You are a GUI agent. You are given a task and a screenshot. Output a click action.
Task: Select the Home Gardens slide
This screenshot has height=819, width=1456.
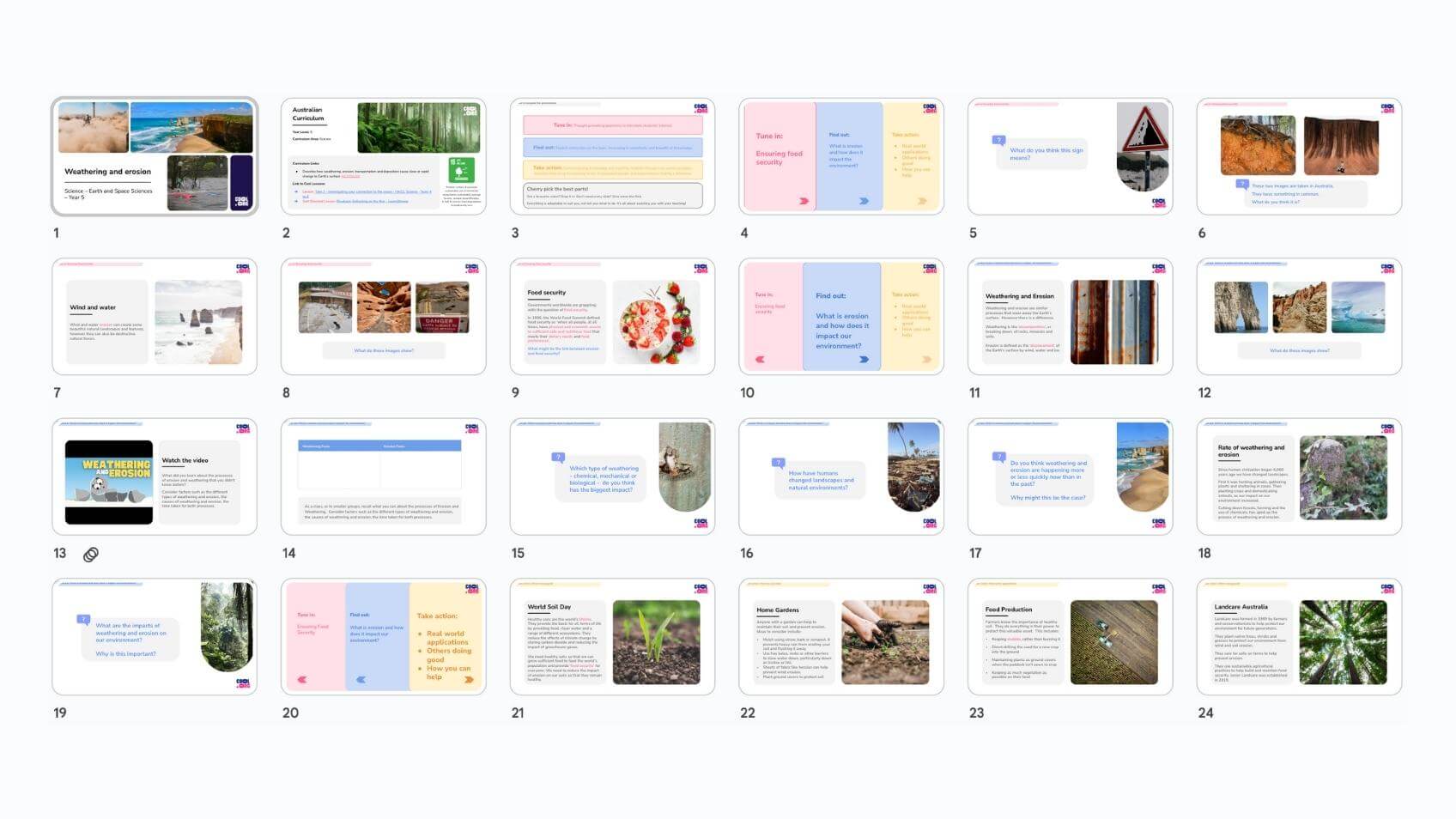coord(841,637)
